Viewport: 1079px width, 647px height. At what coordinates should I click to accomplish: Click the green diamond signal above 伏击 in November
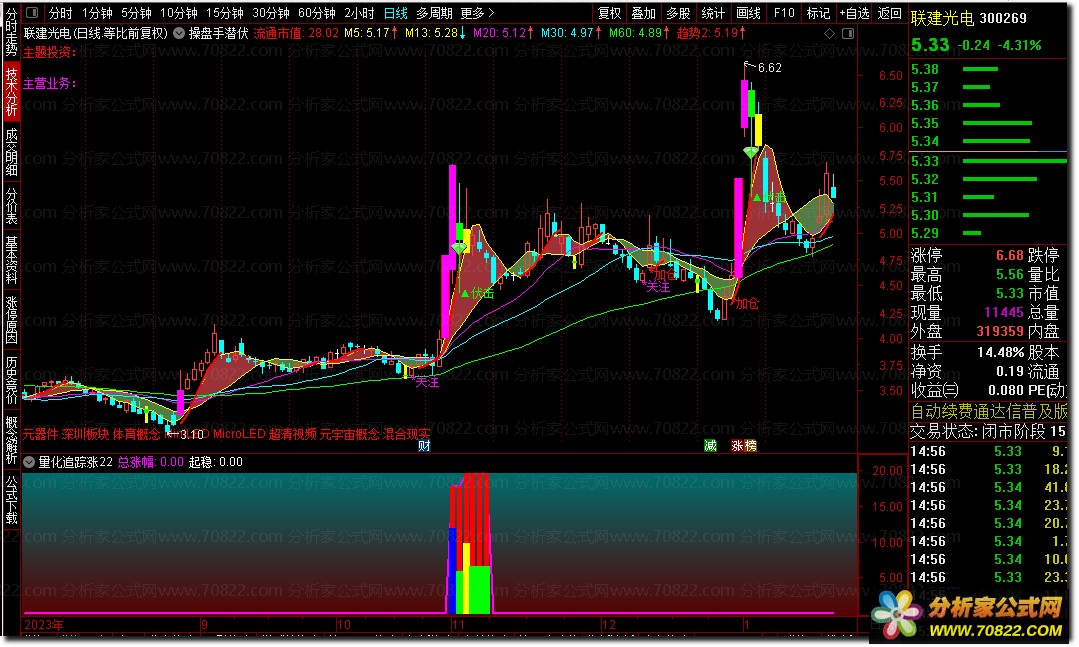pos(459,247)
